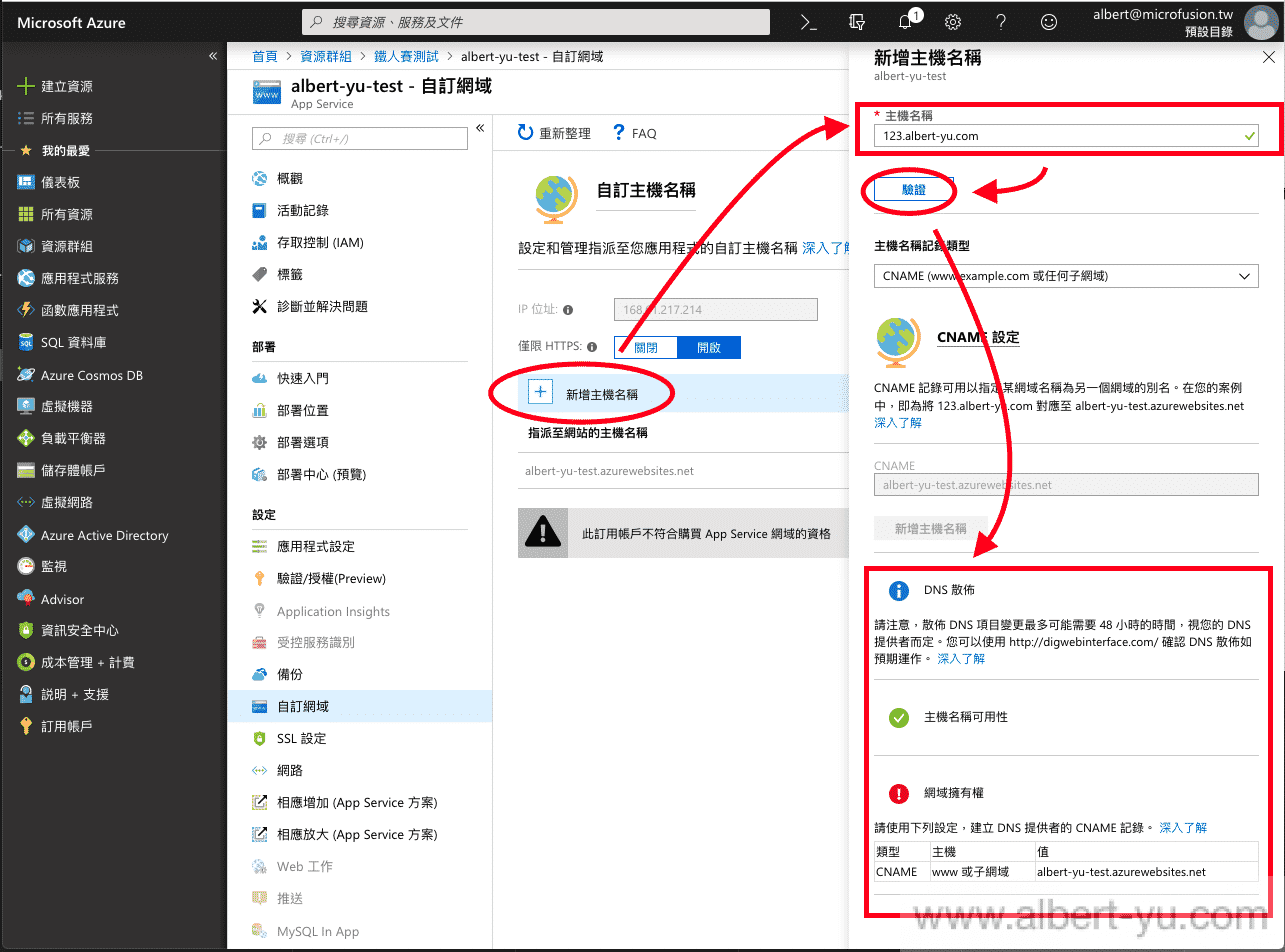Viewport: 1285px width, 952px height.
Task: Click the resource menu search box
Action: pyautogui.click(x=359, y=138)
